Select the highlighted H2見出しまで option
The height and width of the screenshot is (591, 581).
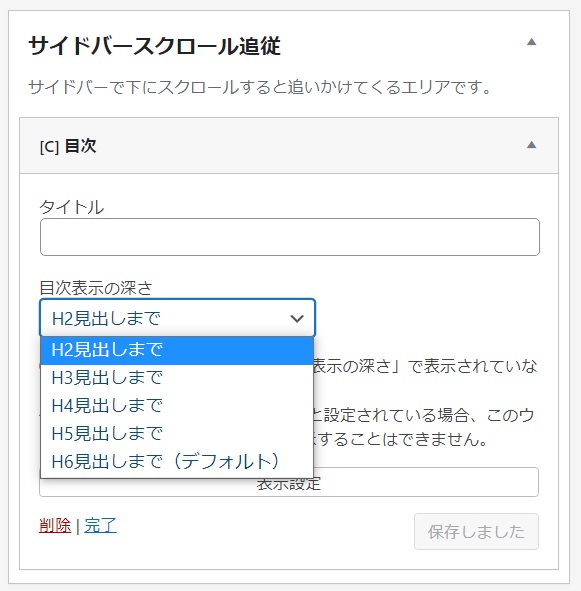coord(177,350)
